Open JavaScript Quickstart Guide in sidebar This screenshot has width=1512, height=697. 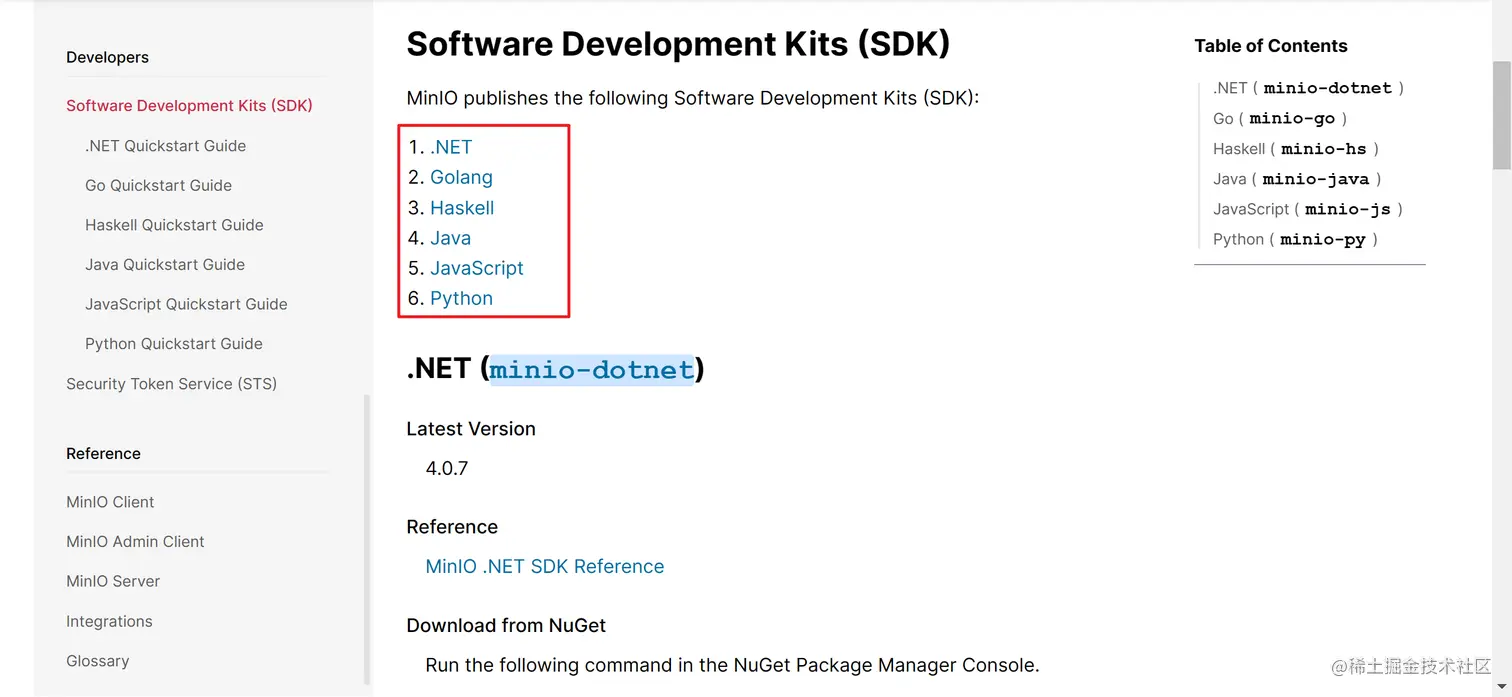[x=186, y=304]
